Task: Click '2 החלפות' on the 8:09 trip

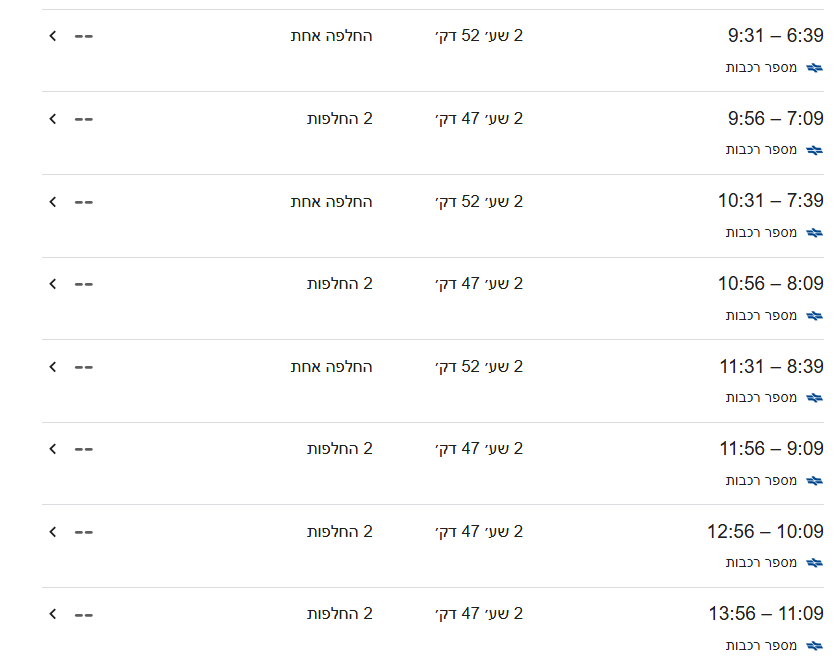Action: pos(340,284)
